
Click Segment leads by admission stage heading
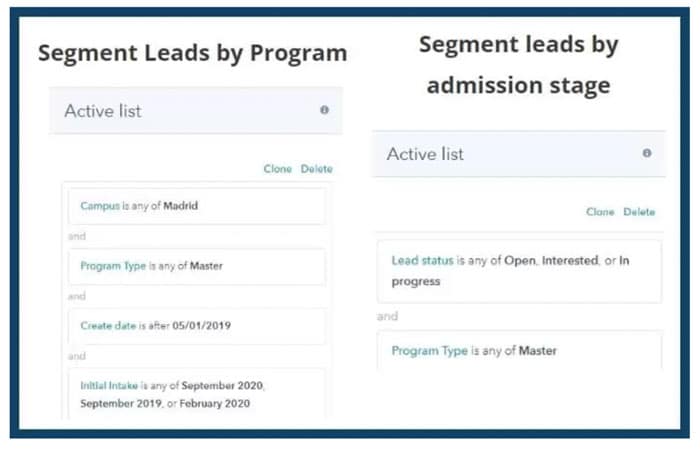pos(519,65)
